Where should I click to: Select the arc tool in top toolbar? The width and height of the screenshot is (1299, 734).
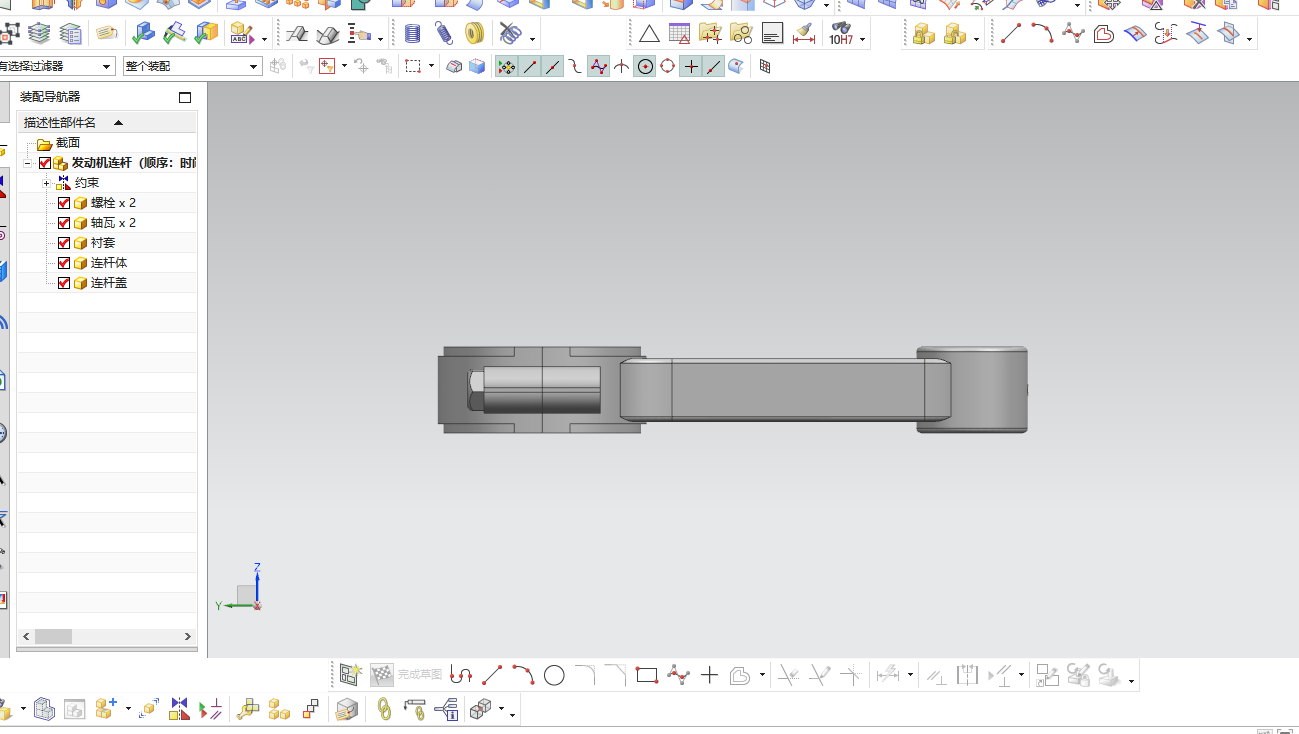pyautogui.click(x=1042, y=34)
